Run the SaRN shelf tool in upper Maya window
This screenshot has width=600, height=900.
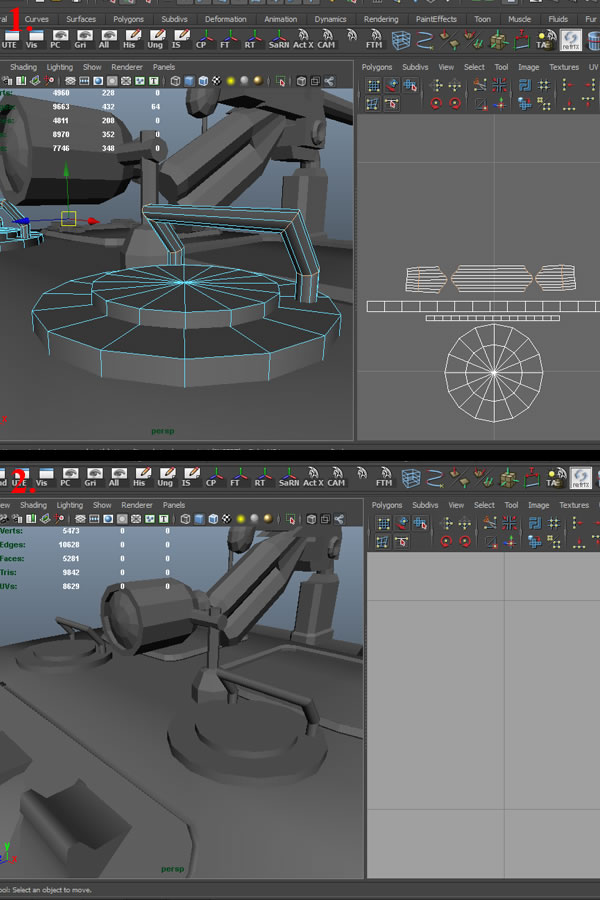coord(278,40)
